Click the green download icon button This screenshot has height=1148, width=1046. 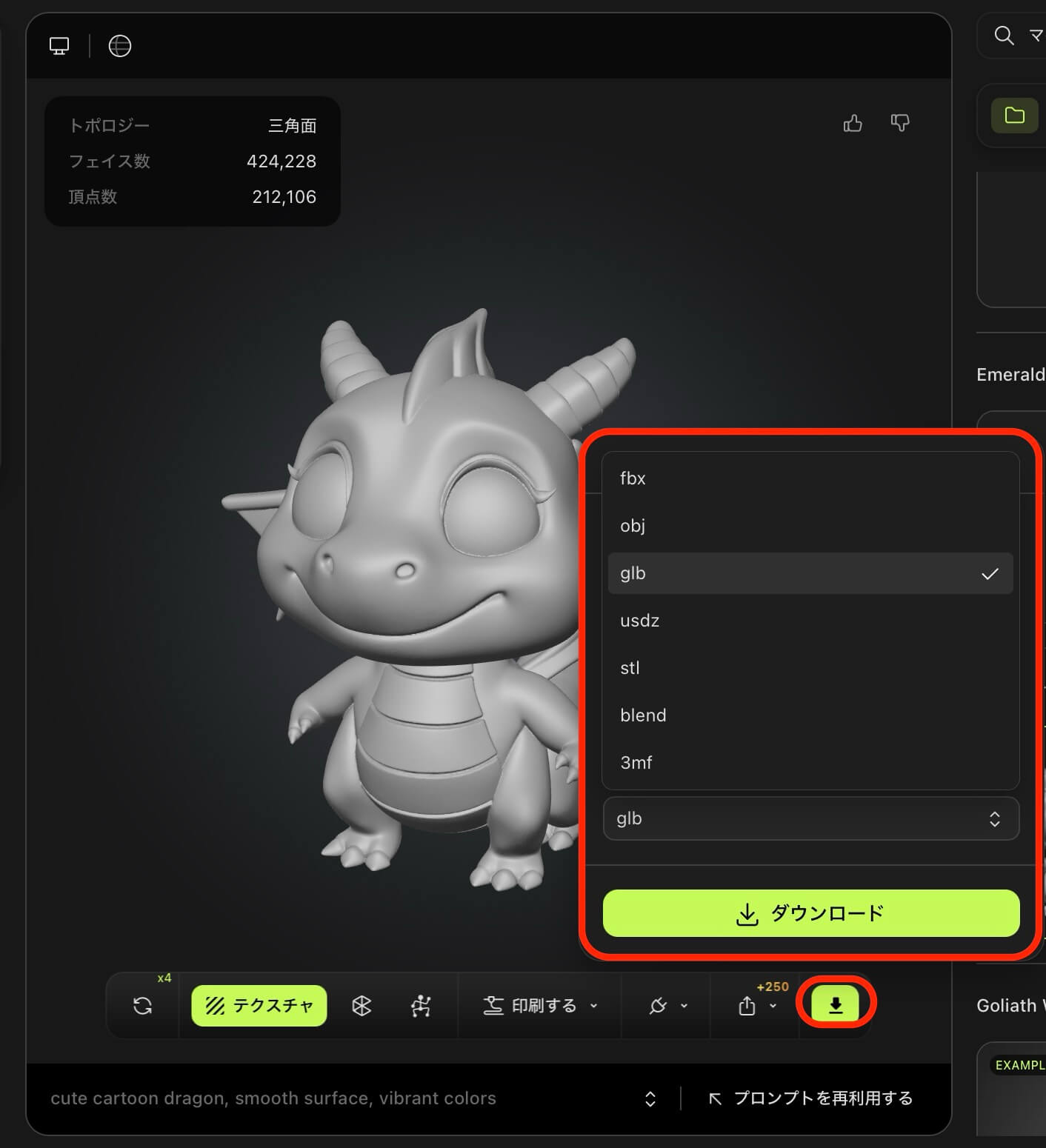coord(835,1004)
